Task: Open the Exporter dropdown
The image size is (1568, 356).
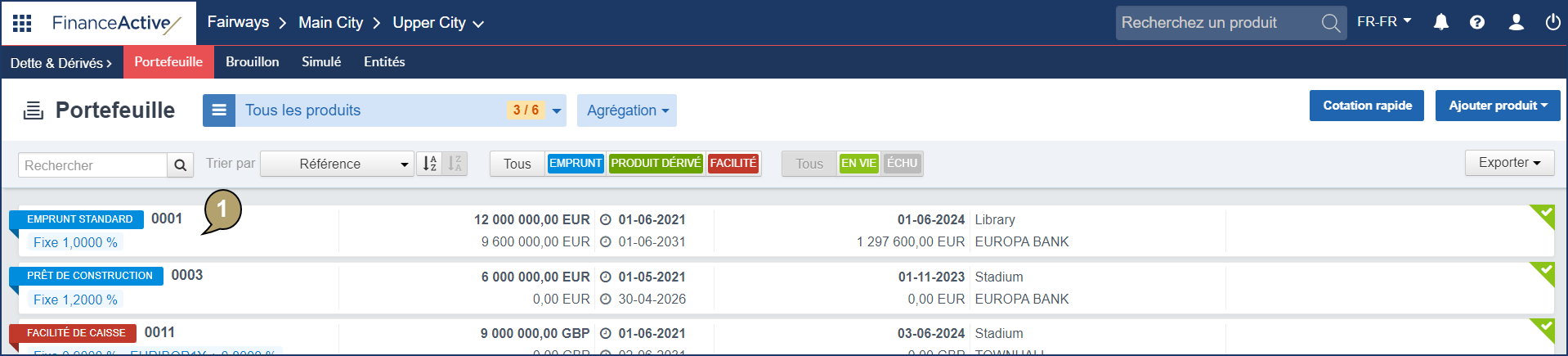Action: 1509,163
